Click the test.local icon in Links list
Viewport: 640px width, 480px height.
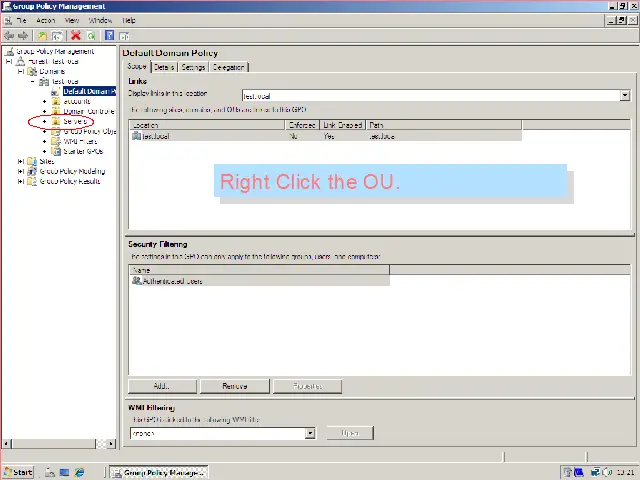coord(136,136)
